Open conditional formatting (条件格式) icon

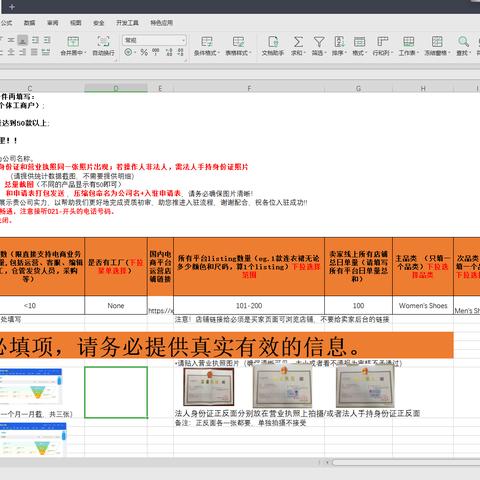(x=206, y=42)
